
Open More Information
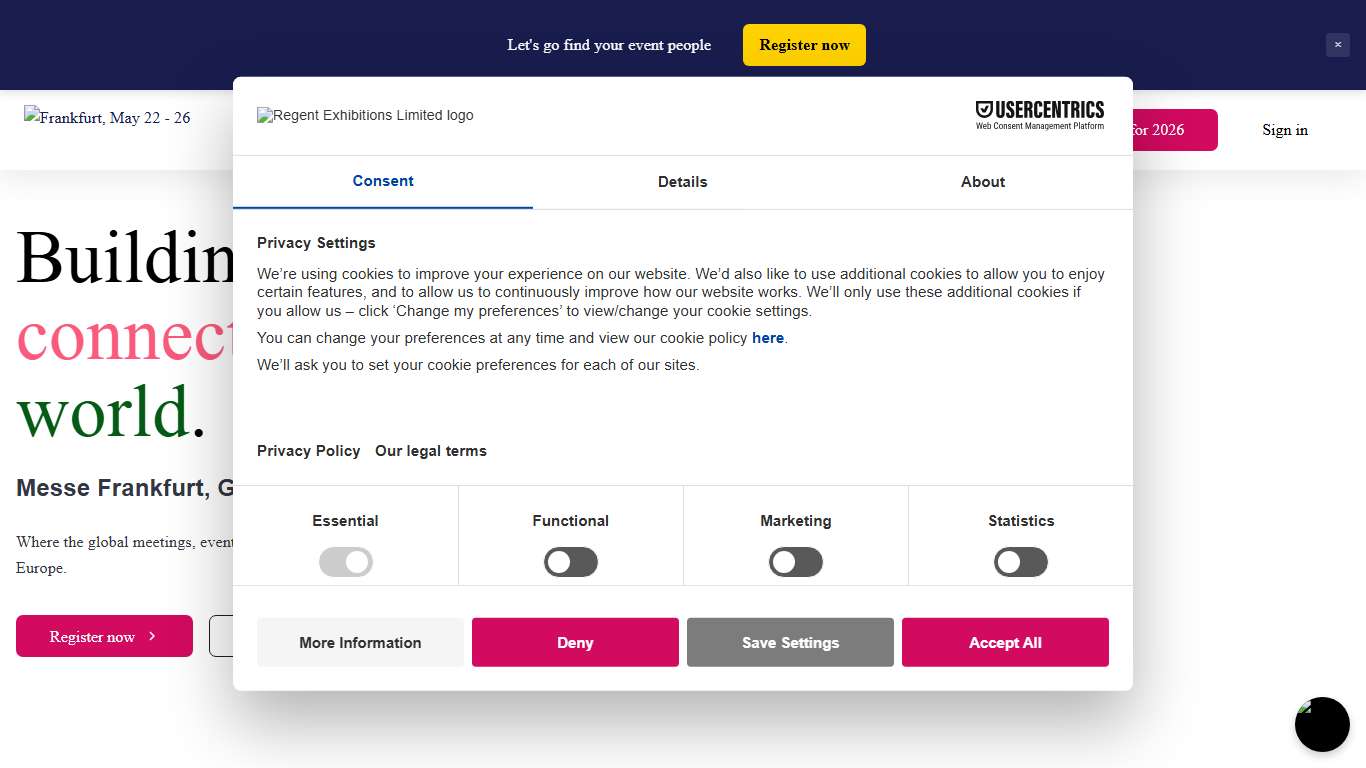coord(360,642)
